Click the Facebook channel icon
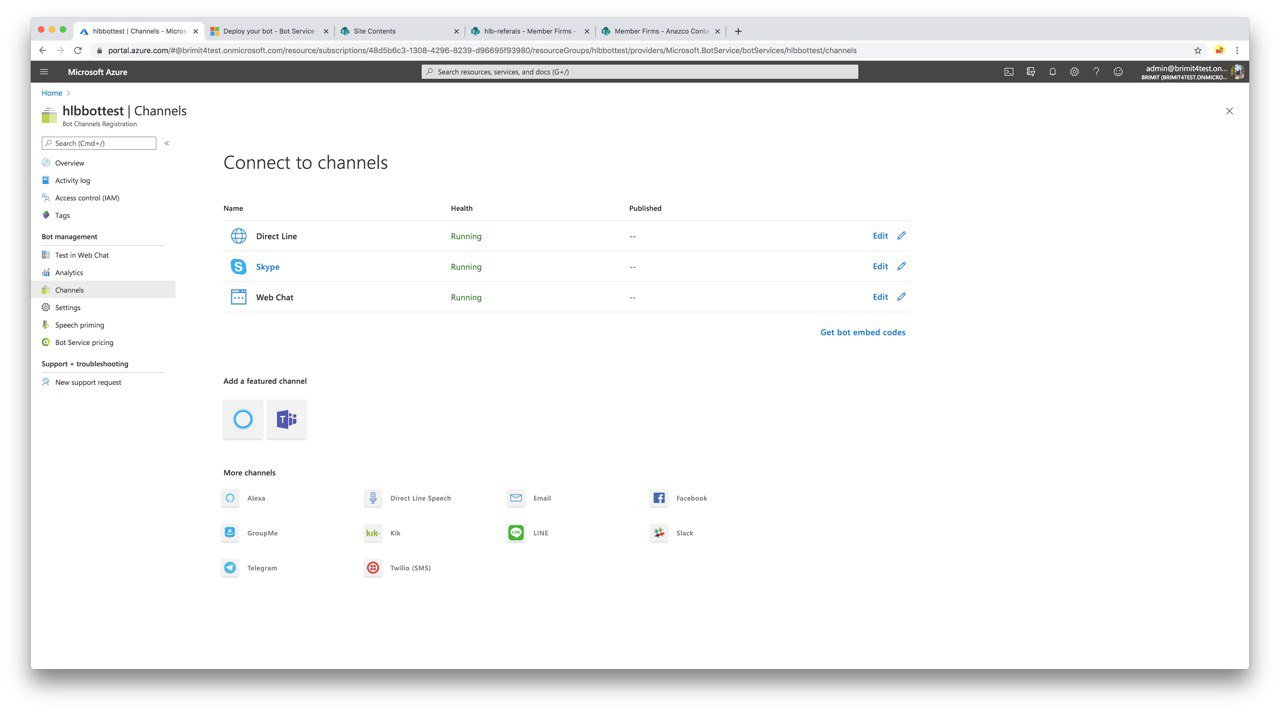This screenshot has width=1280, height=713. (x=659, y=498)
